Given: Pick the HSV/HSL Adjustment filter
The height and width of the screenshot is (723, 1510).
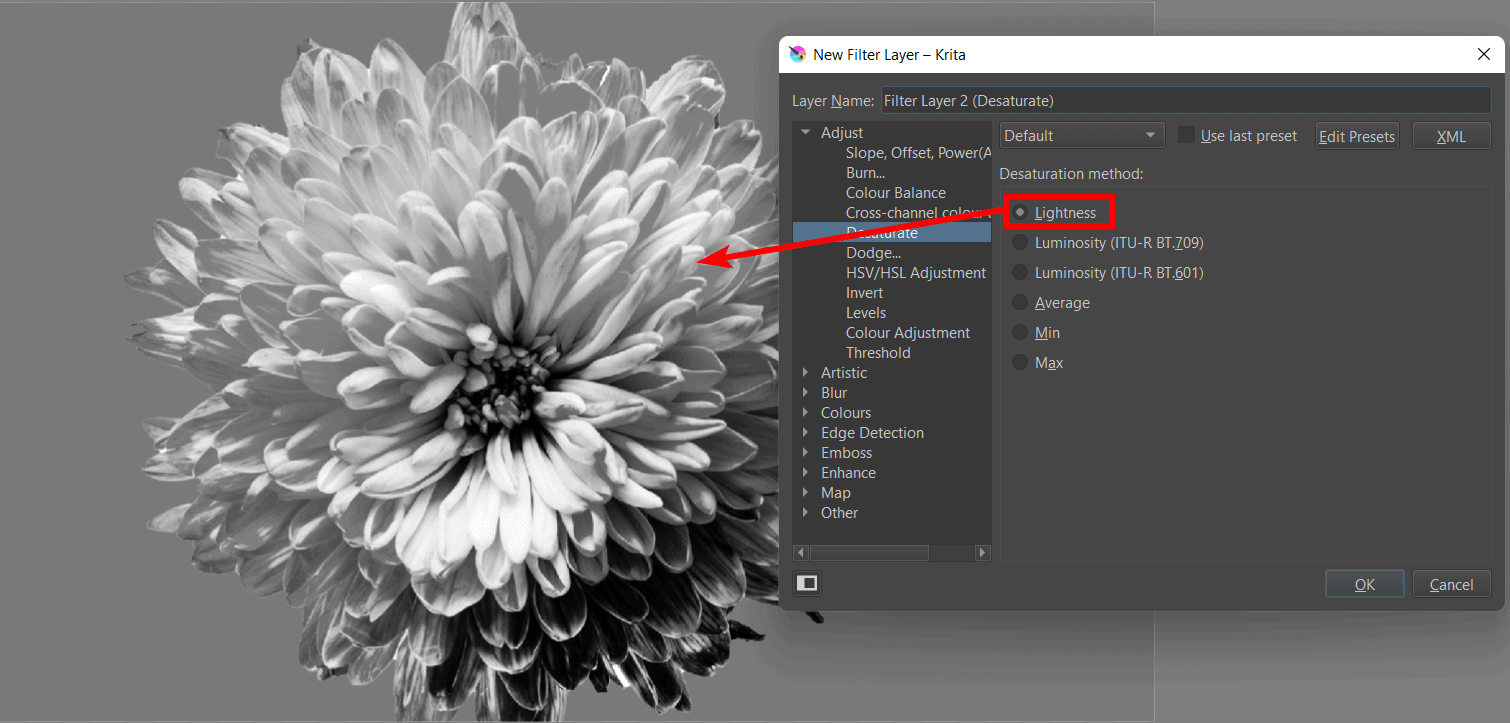Looking at the screenshot, I should click(x=915, y=273).
